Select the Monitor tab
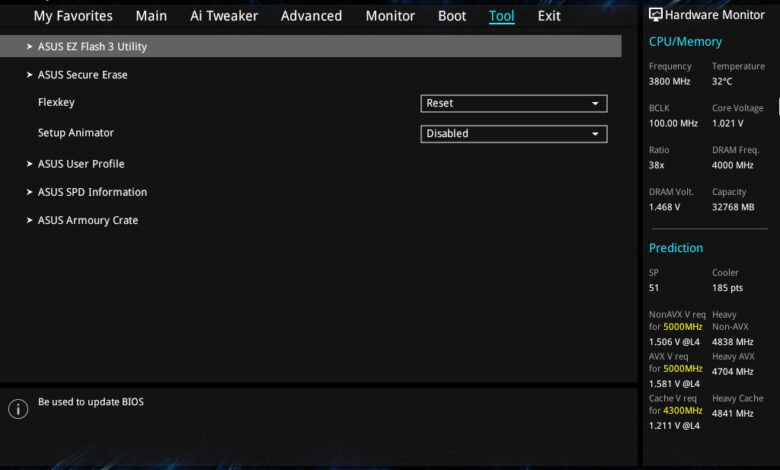This screenshot has height=470, width=780. 390,16
